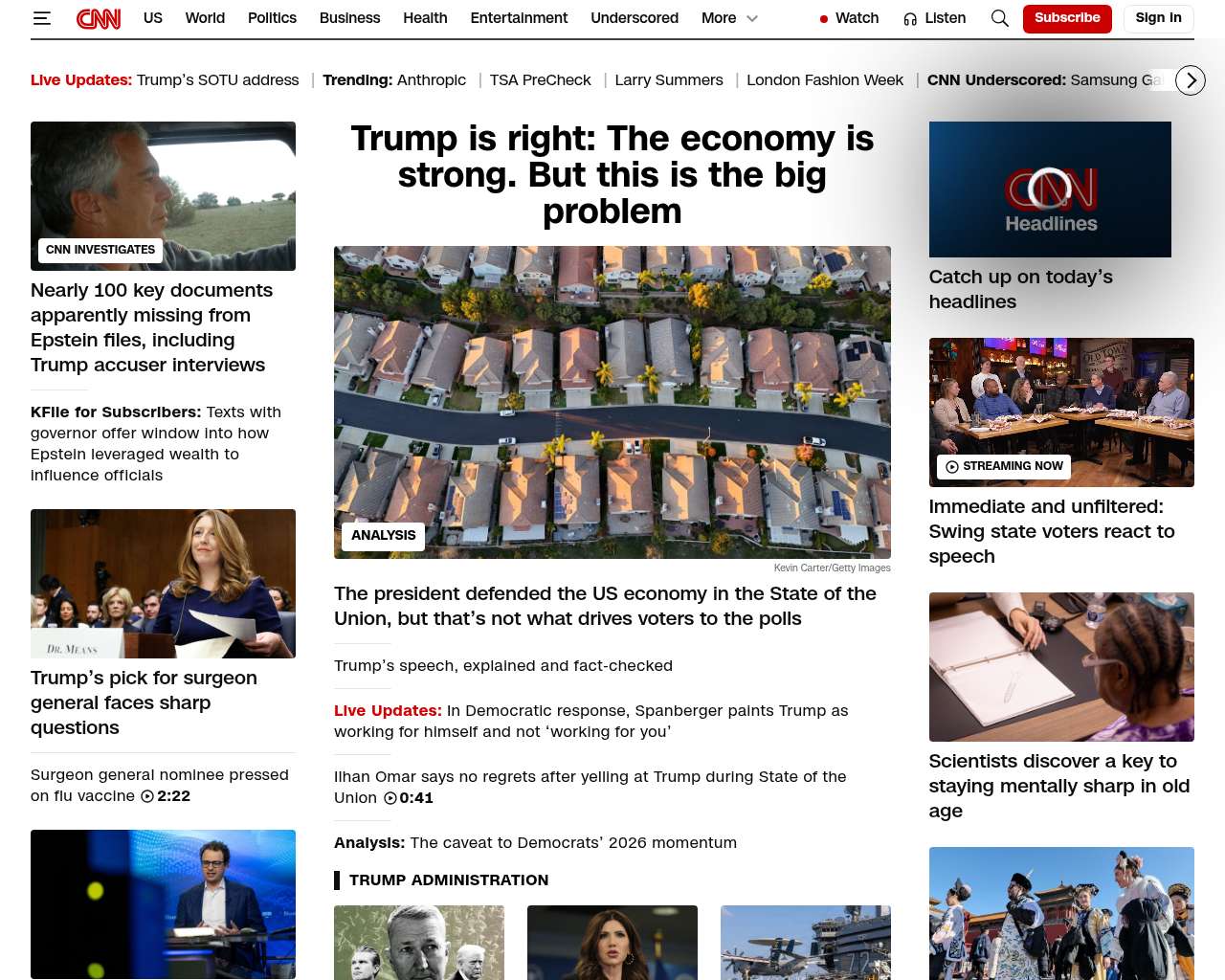Open the Politics menu item

pos(272,18)
